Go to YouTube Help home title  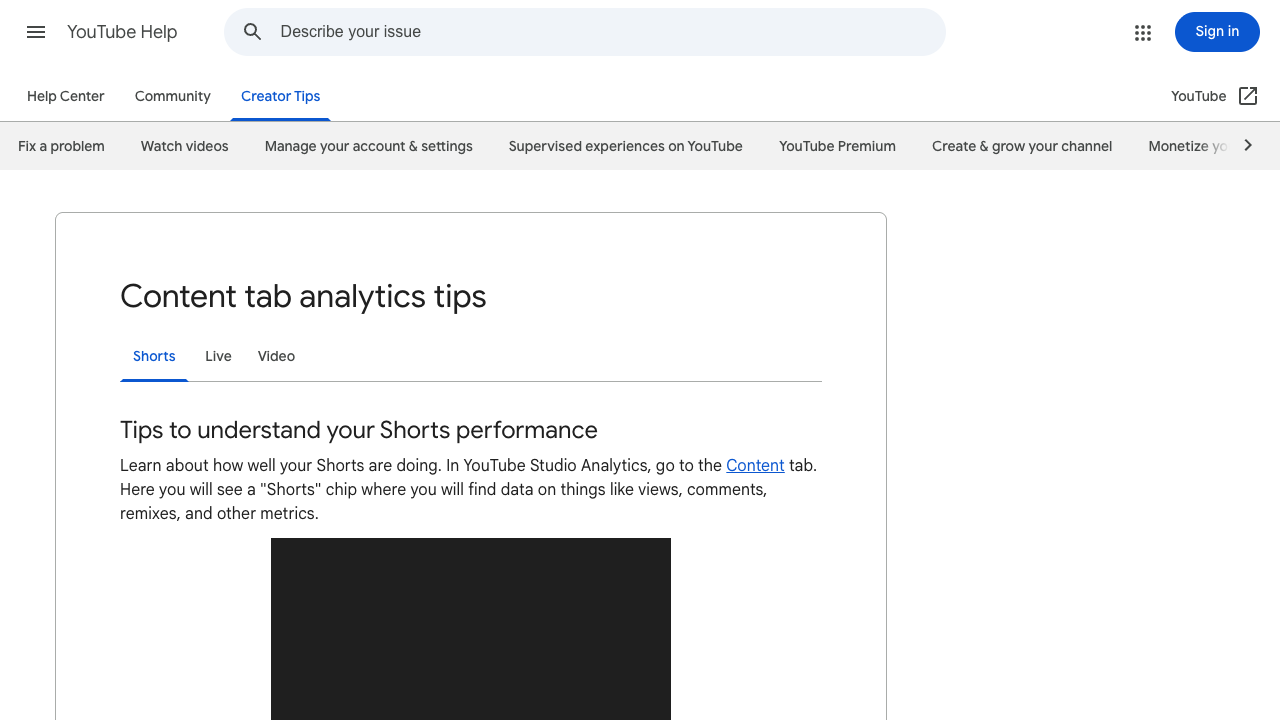coord(122,32)
